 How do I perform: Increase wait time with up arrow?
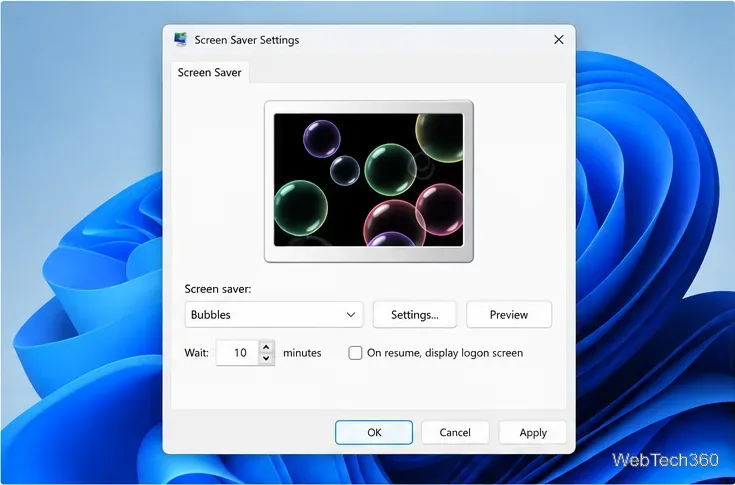[266, 347]
